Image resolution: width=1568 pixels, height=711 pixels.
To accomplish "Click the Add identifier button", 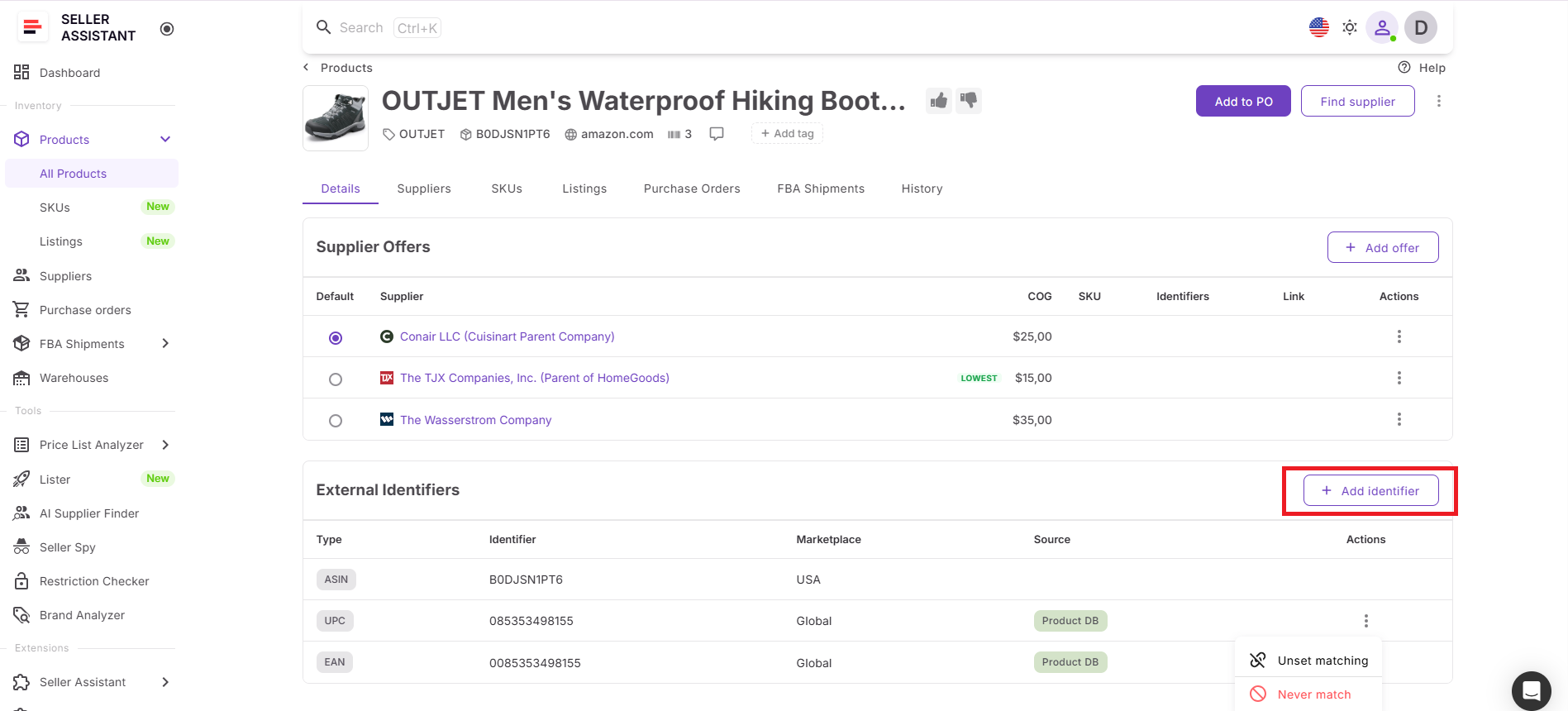I will coord(1371,490).
